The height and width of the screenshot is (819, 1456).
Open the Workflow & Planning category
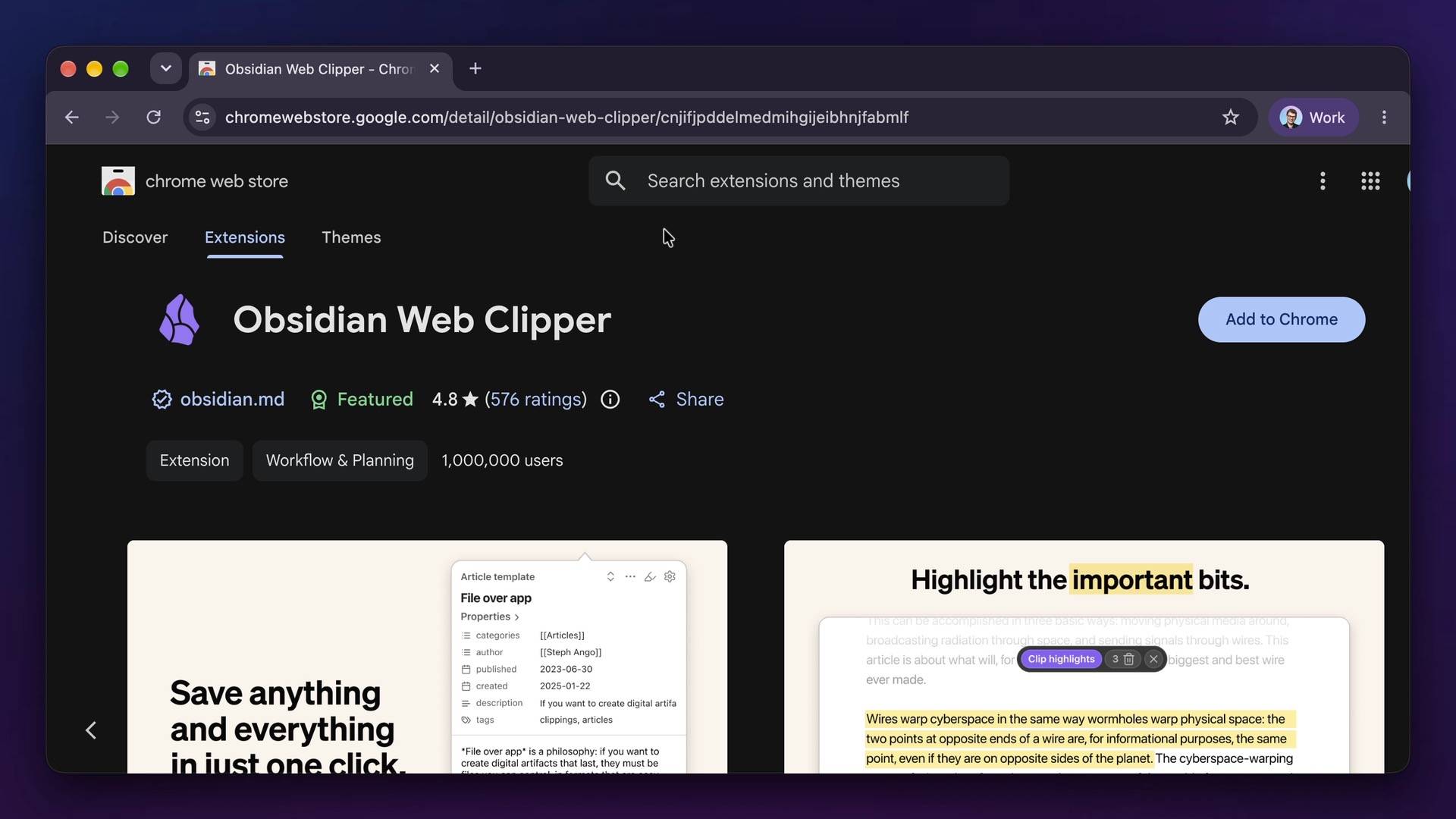[340, 460]
